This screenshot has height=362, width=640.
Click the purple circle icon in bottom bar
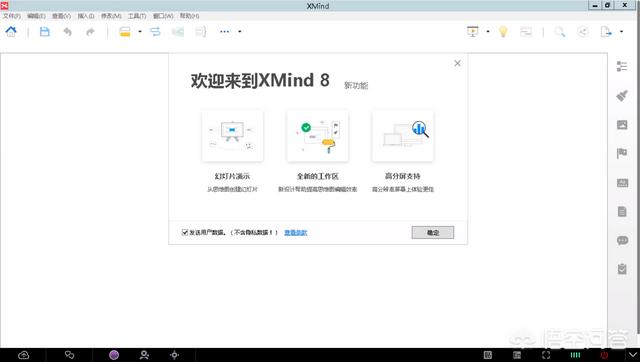[x=114, y=355]
